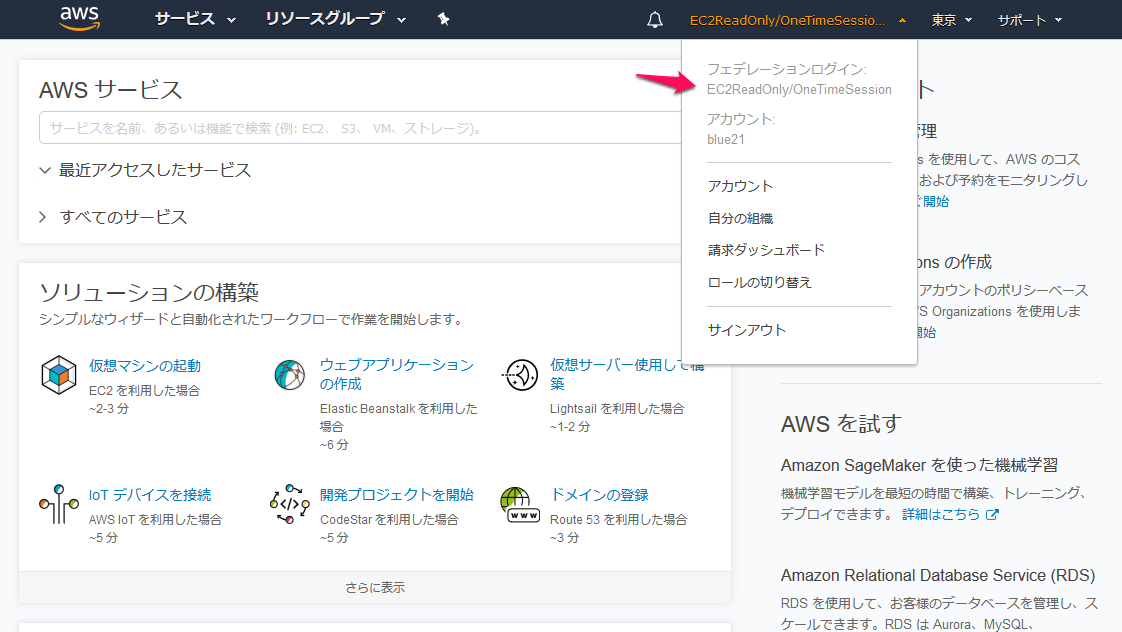Viewport: 1122px width, 632px height.
Task: Click the EC2 virtual machine cube icon
Action: [x=59, y=375]
